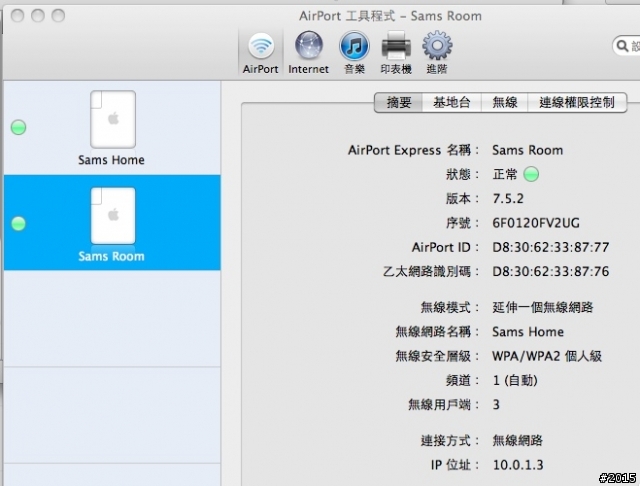Click the 狀態 label
640x486 pixels.
pyautogui.click(x=462, y=175)
